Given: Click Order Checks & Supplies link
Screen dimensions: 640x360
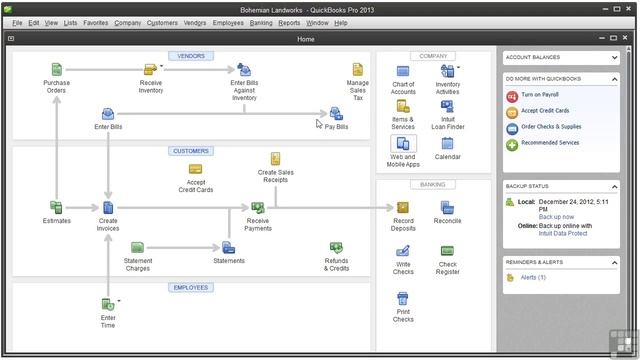Looking at the screenshot, I should click(551, 127).
